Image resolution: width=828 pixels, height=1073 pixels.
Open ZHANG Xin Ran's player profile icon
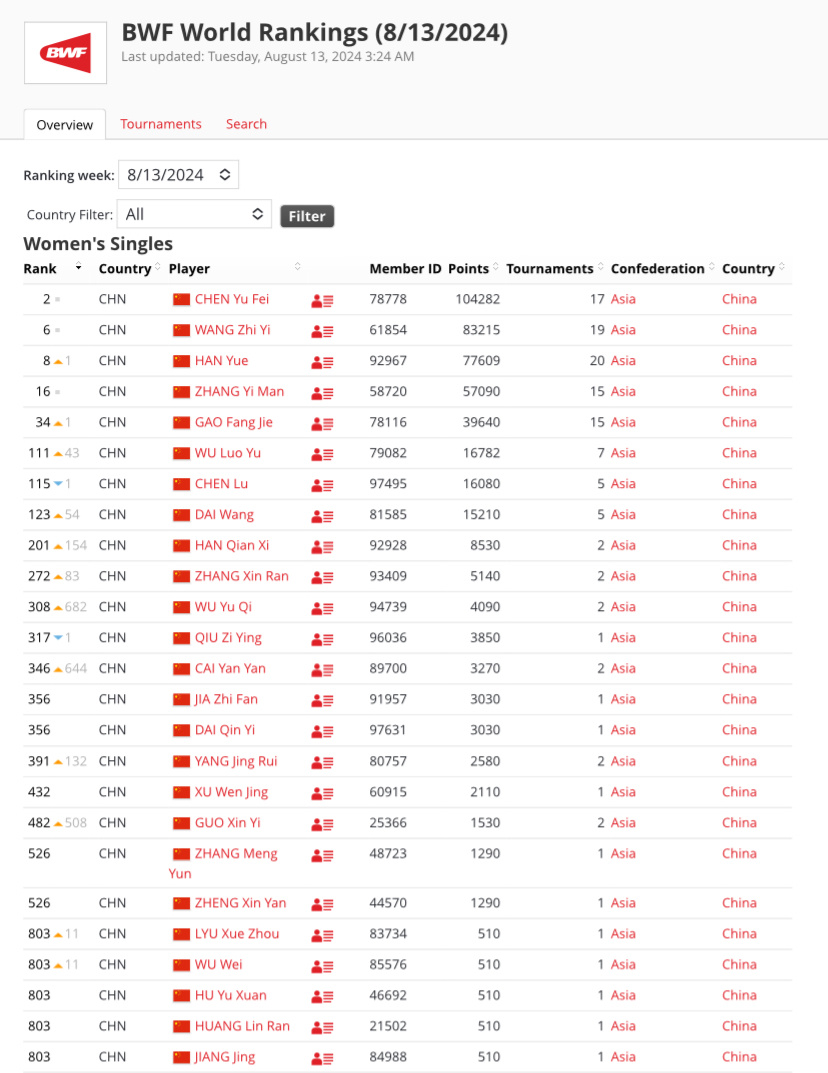[x=322, y=578]
